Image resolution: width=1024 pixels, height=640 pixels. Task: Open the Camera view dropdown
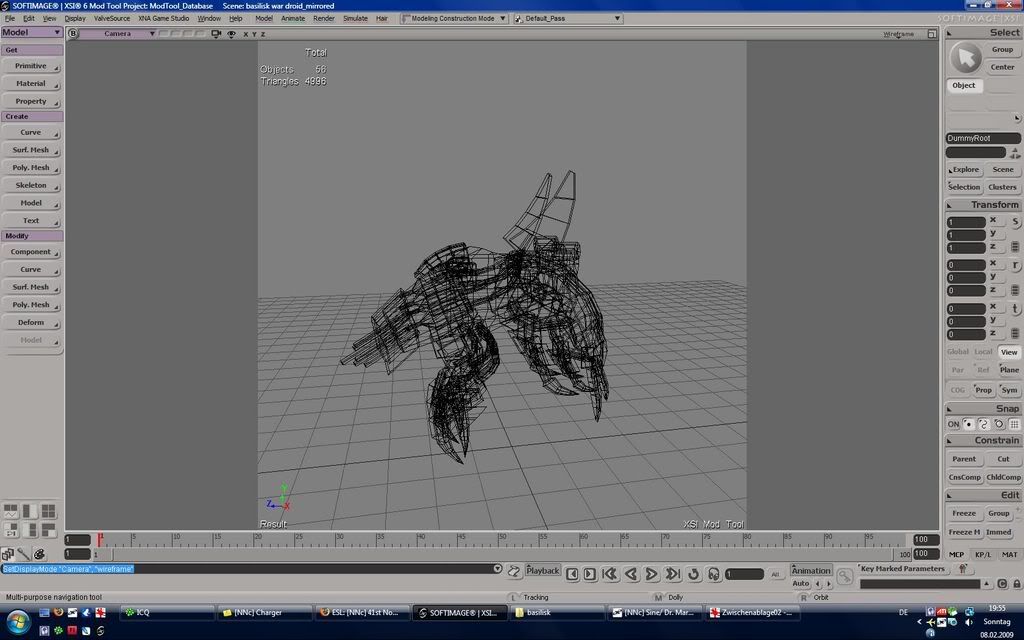tap(118, 33)
